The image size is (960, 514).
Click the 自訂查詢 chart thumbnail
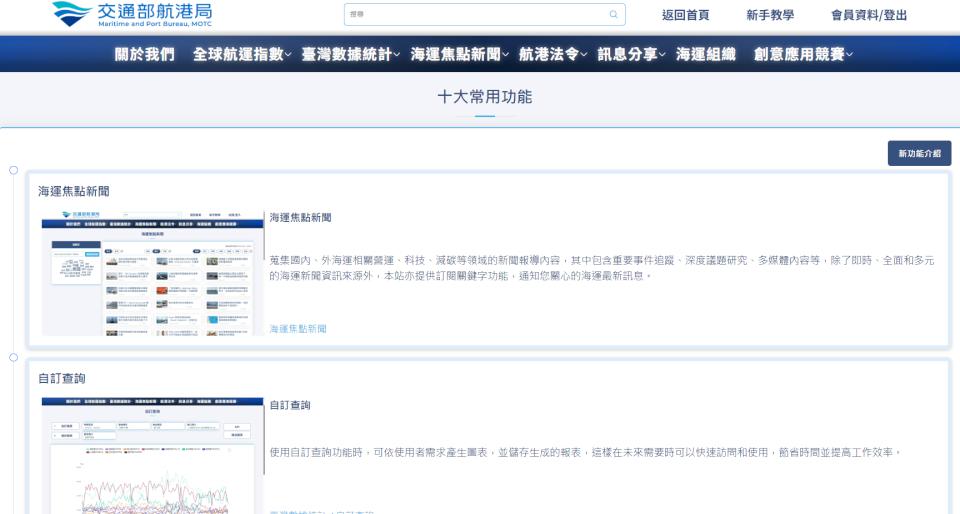click(x=148, y=455)
